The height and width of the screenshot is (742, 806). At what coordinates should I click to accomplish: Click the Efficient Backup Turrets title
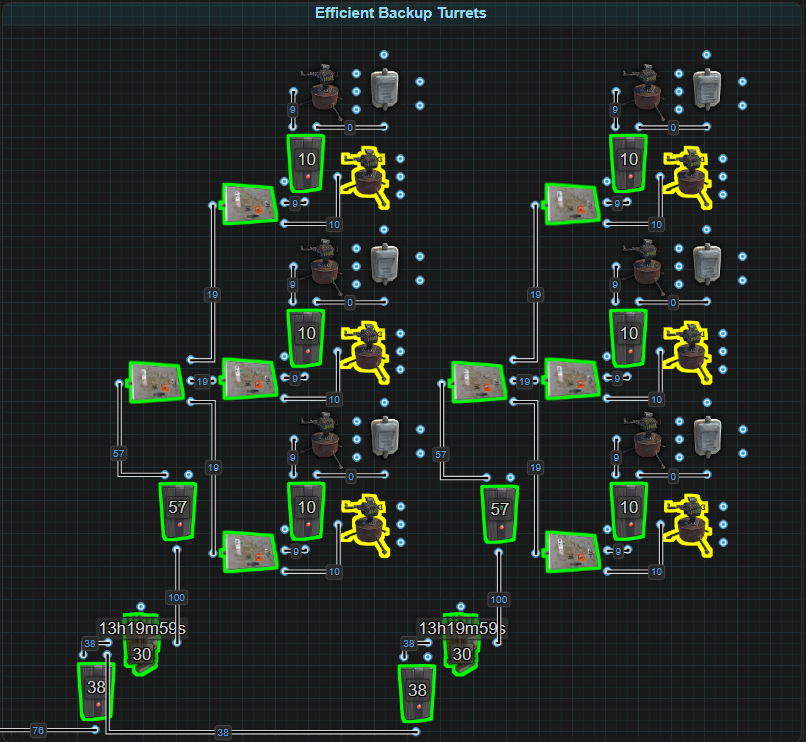click(x=400, y=13)
